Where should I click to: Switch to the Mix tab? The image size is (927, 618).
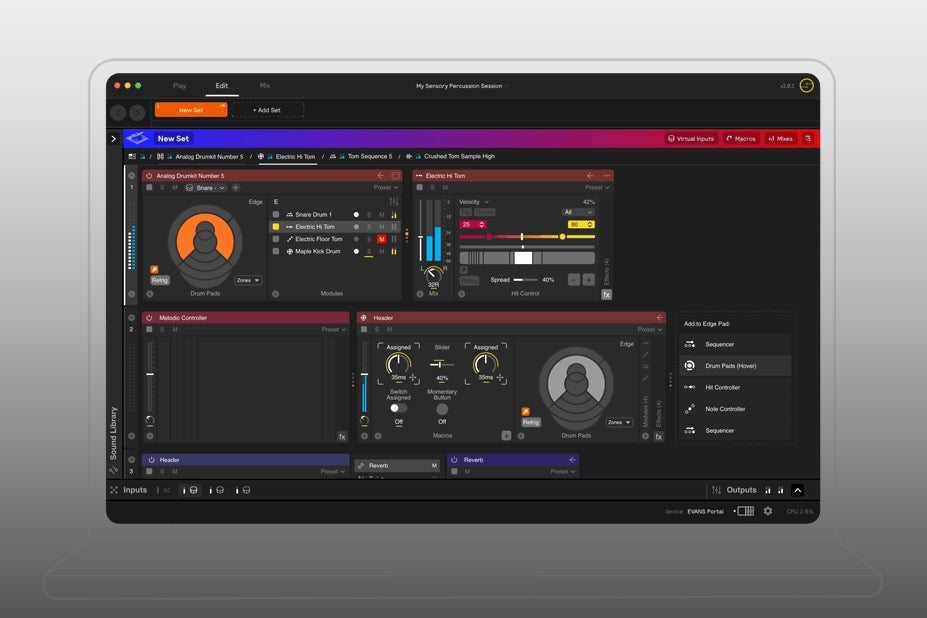[265, 86]
